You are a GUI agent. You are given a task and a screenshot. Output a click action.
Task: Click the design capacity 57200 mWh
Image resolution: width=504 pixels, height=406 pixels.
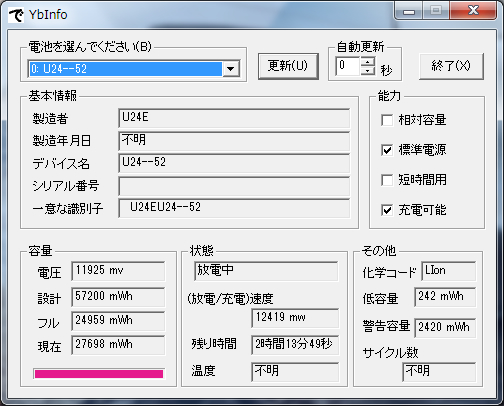pyautogui.click(x=118, y=297)
